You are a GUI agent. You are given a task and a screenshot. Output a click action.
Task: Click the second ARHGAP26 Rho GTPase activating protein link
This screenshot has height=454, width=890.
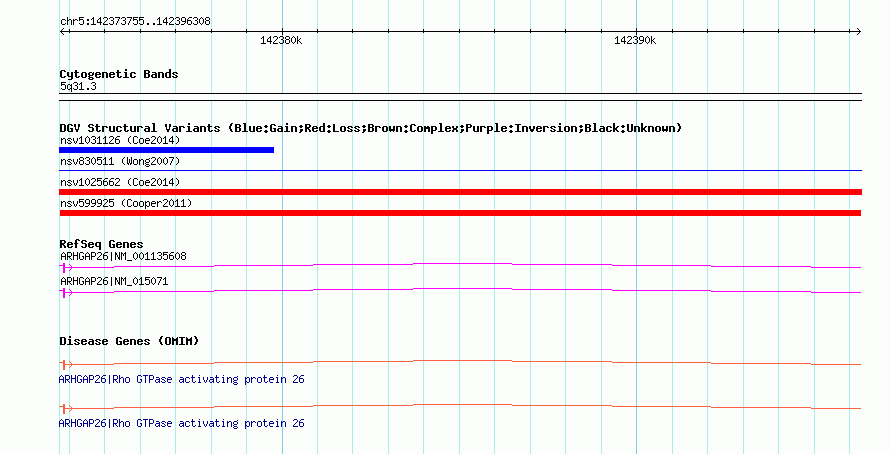pos(182,423)
